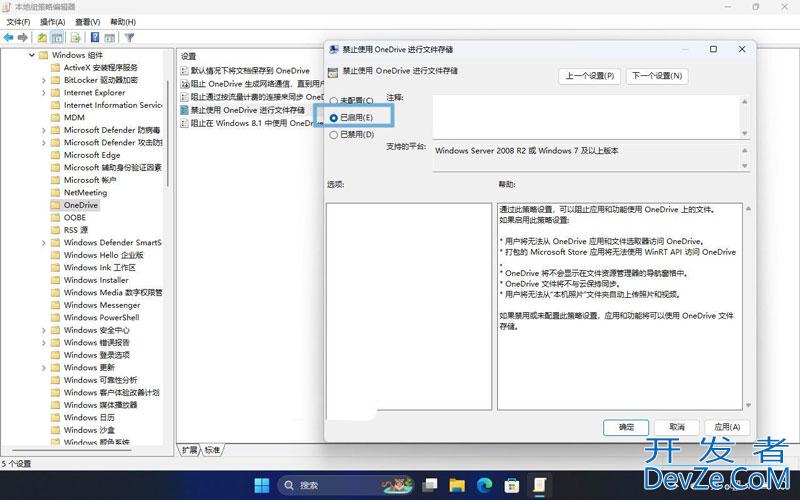Click the policy icon beside dialog heading 禁止使用 OneDrive
This screenshot has width=800, height=500.
pos(333,72)
